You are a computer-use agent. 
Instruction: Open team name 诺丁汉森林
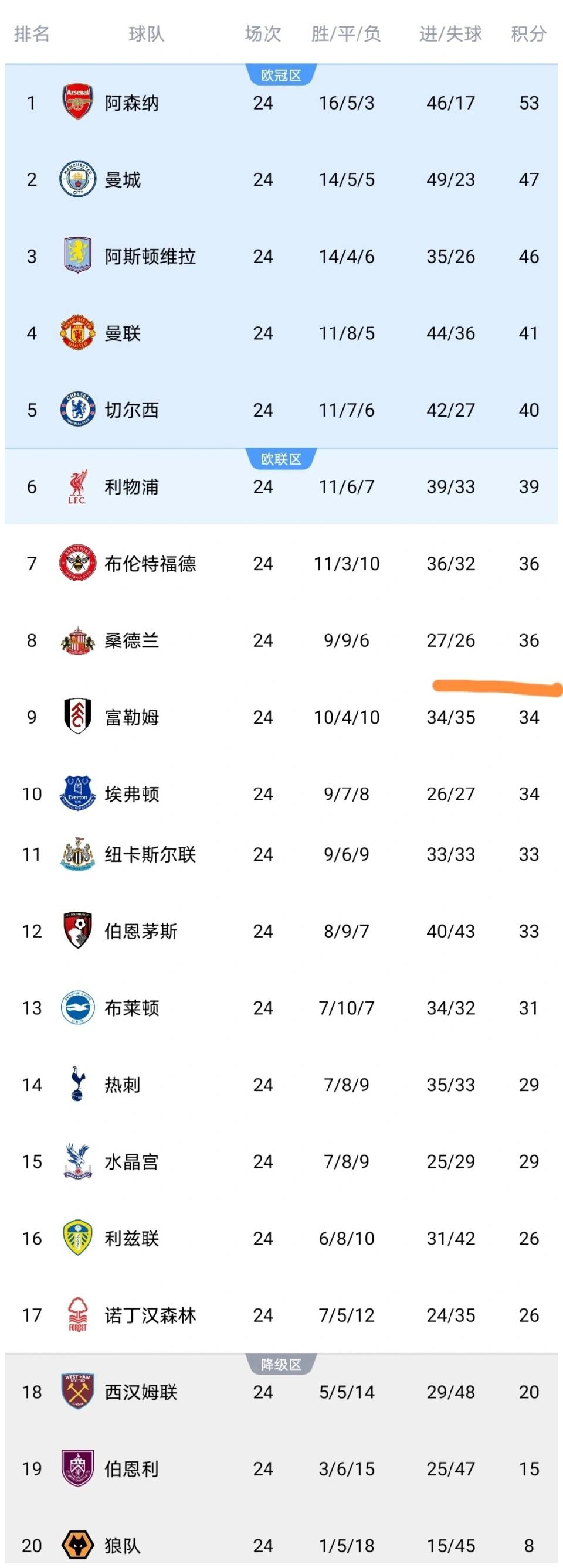click(150, 1315)
